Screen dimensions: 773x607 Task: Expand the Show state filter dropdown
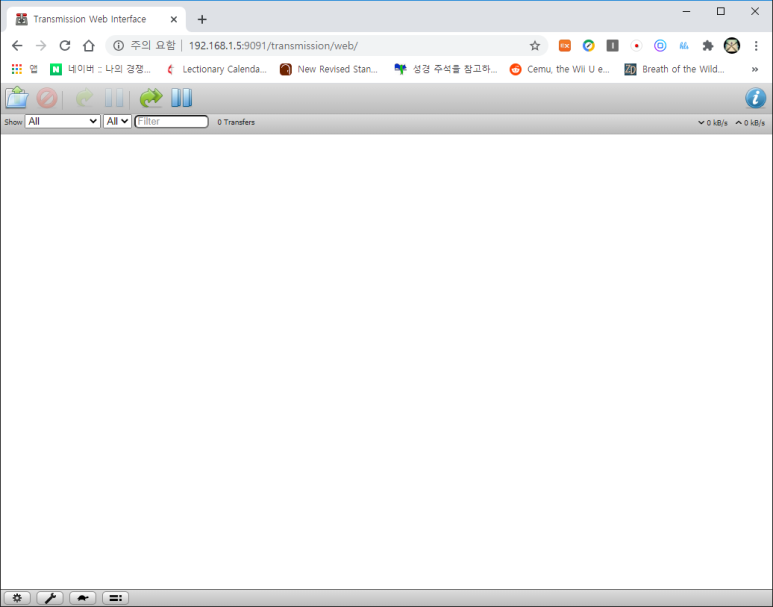click(63, 121)
